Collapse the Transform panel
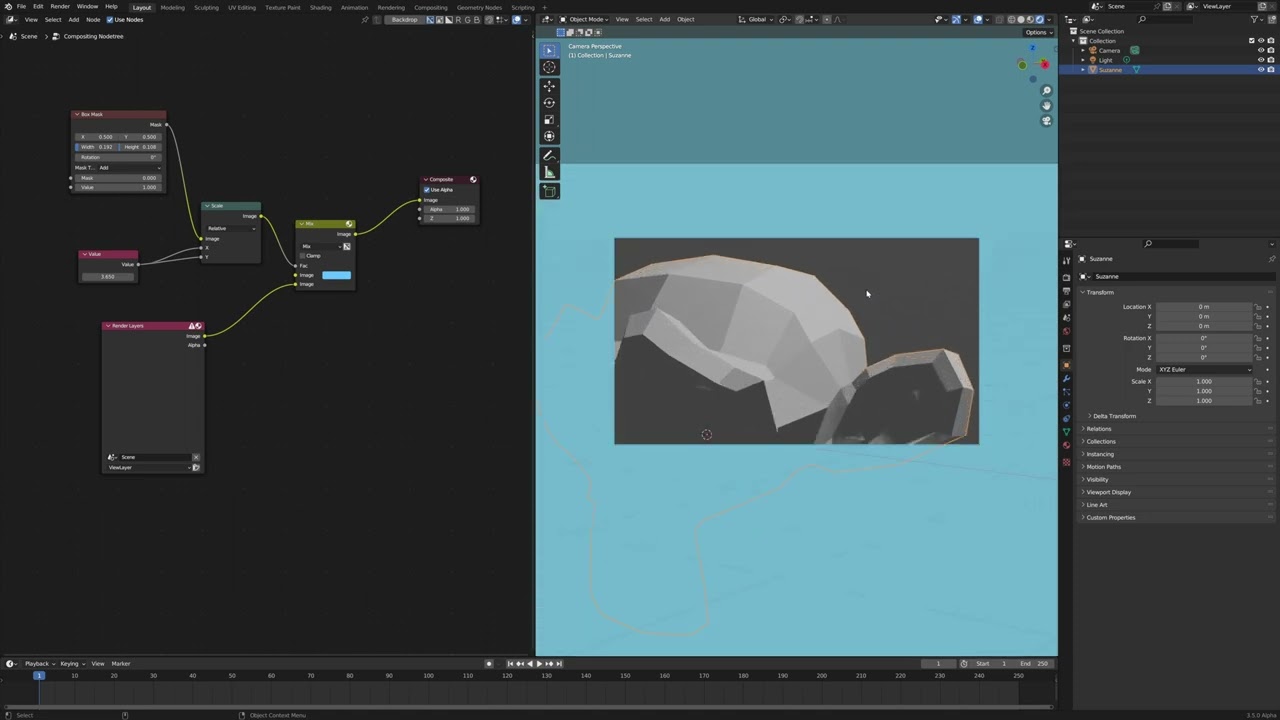This screenshot has width=1280, height=720. pos(1100,293)
